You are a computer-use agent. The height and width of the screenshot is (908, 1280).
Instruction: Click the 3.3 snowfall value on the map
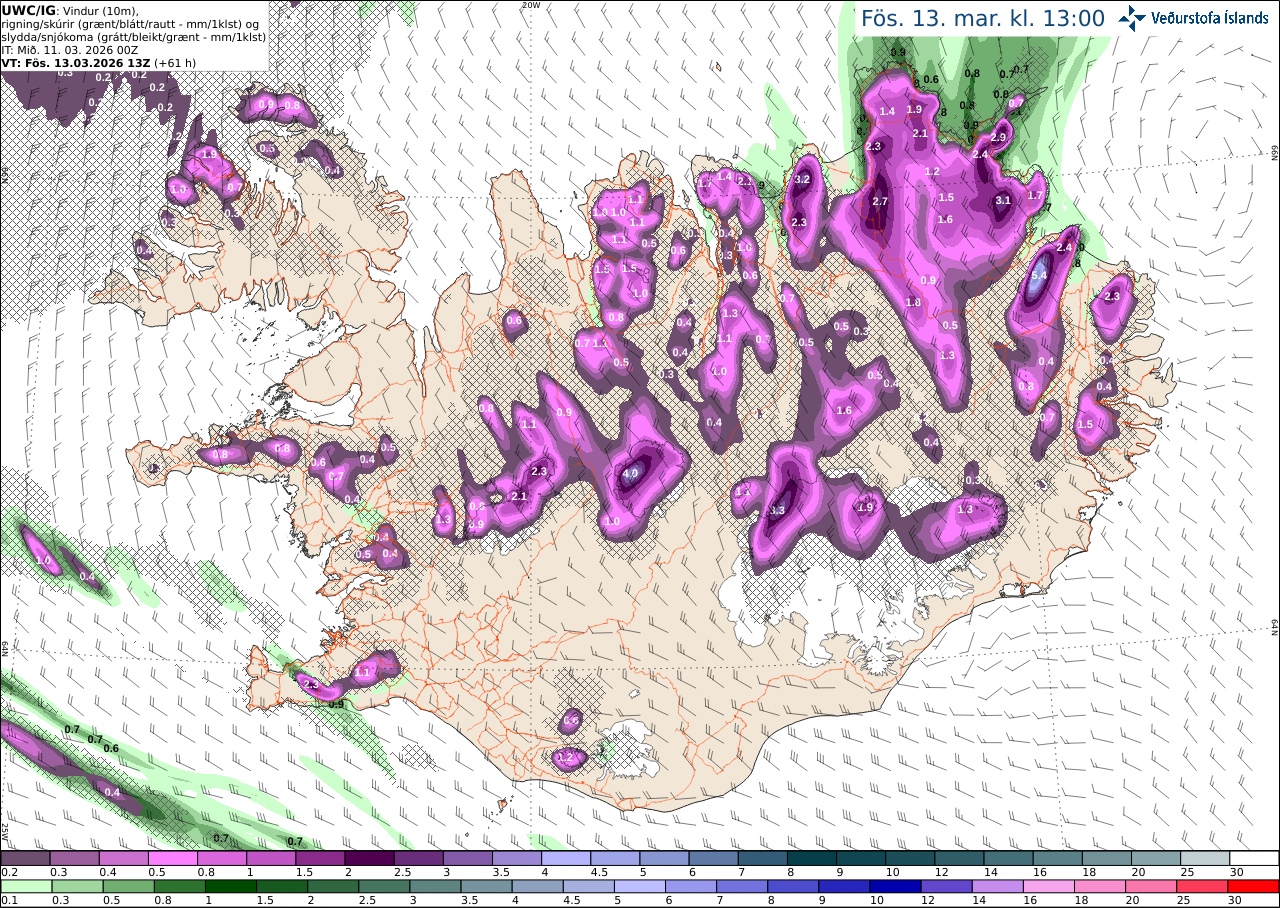779,511
